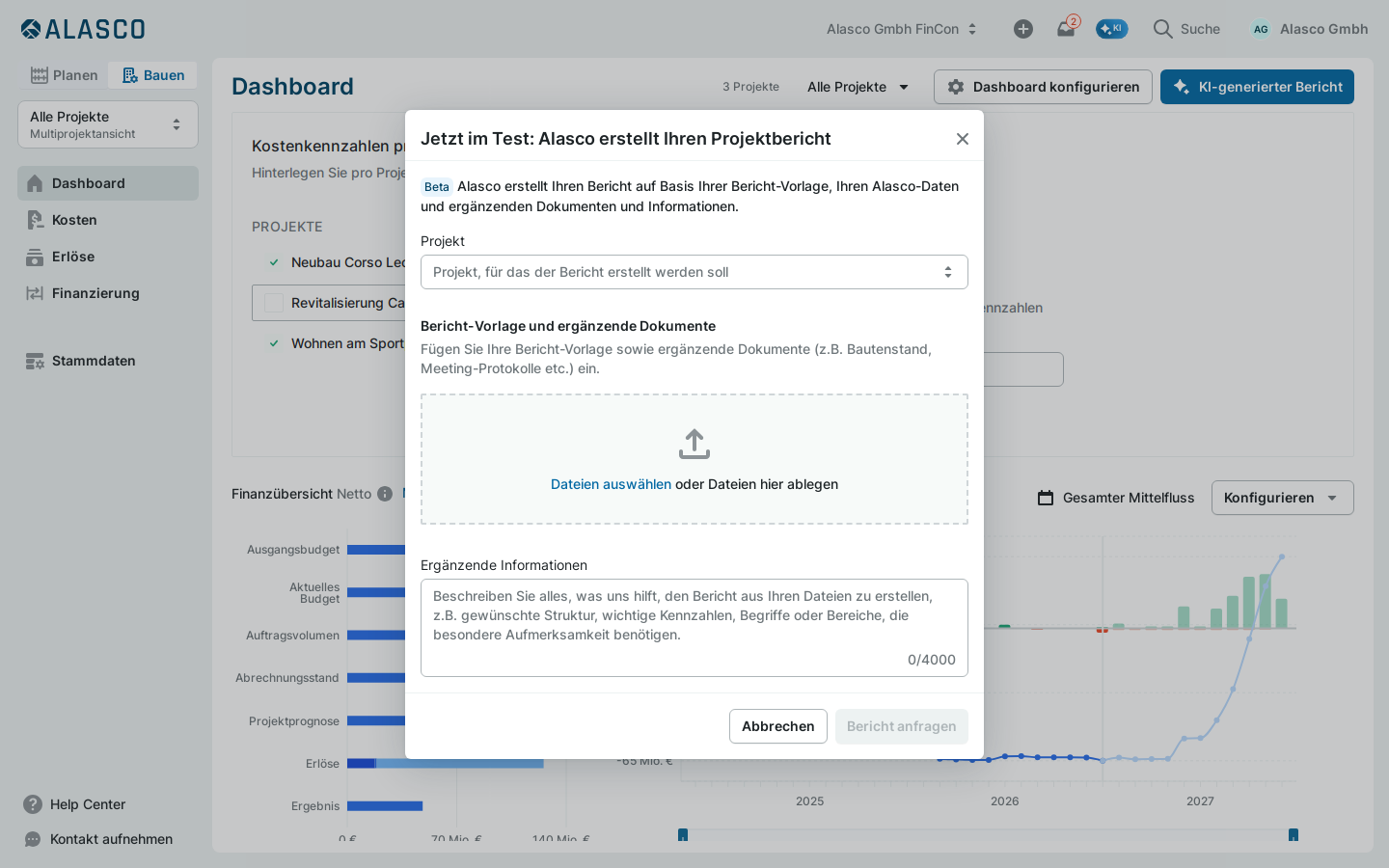Click the KI sparkle badge icon
Screen dimensions: 1389x868
click(x=1111, y=29)
